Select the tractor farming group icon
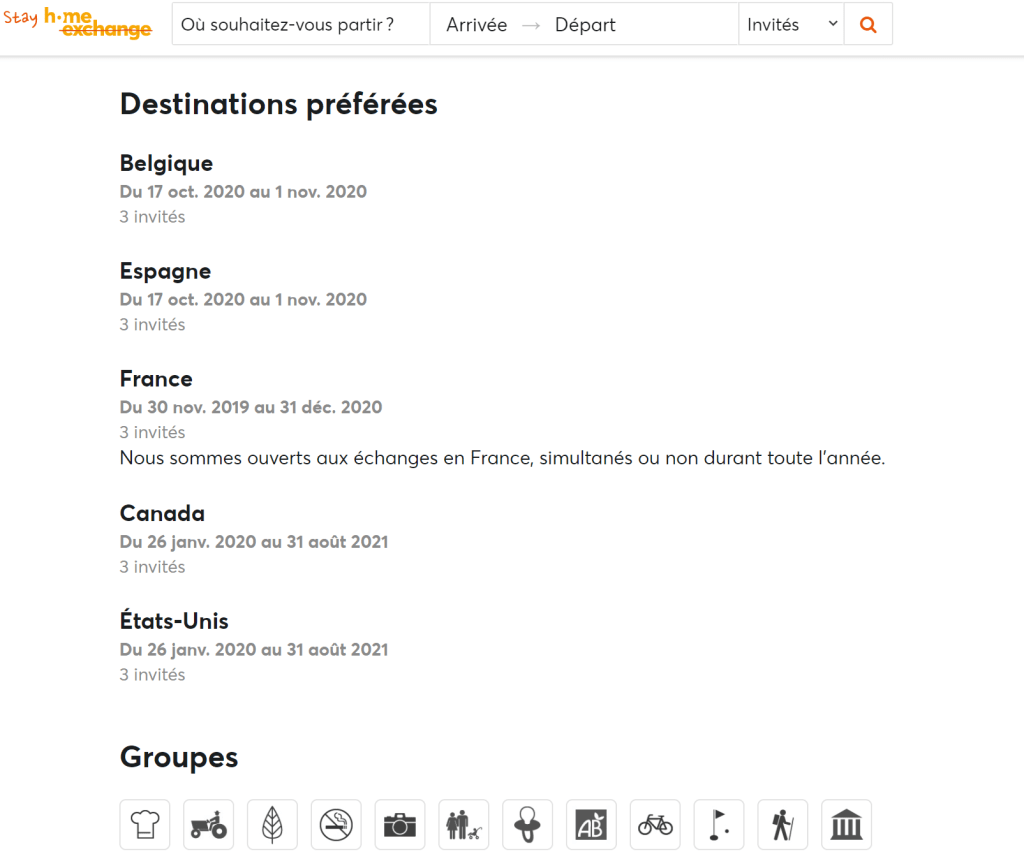 coord(209,825)
